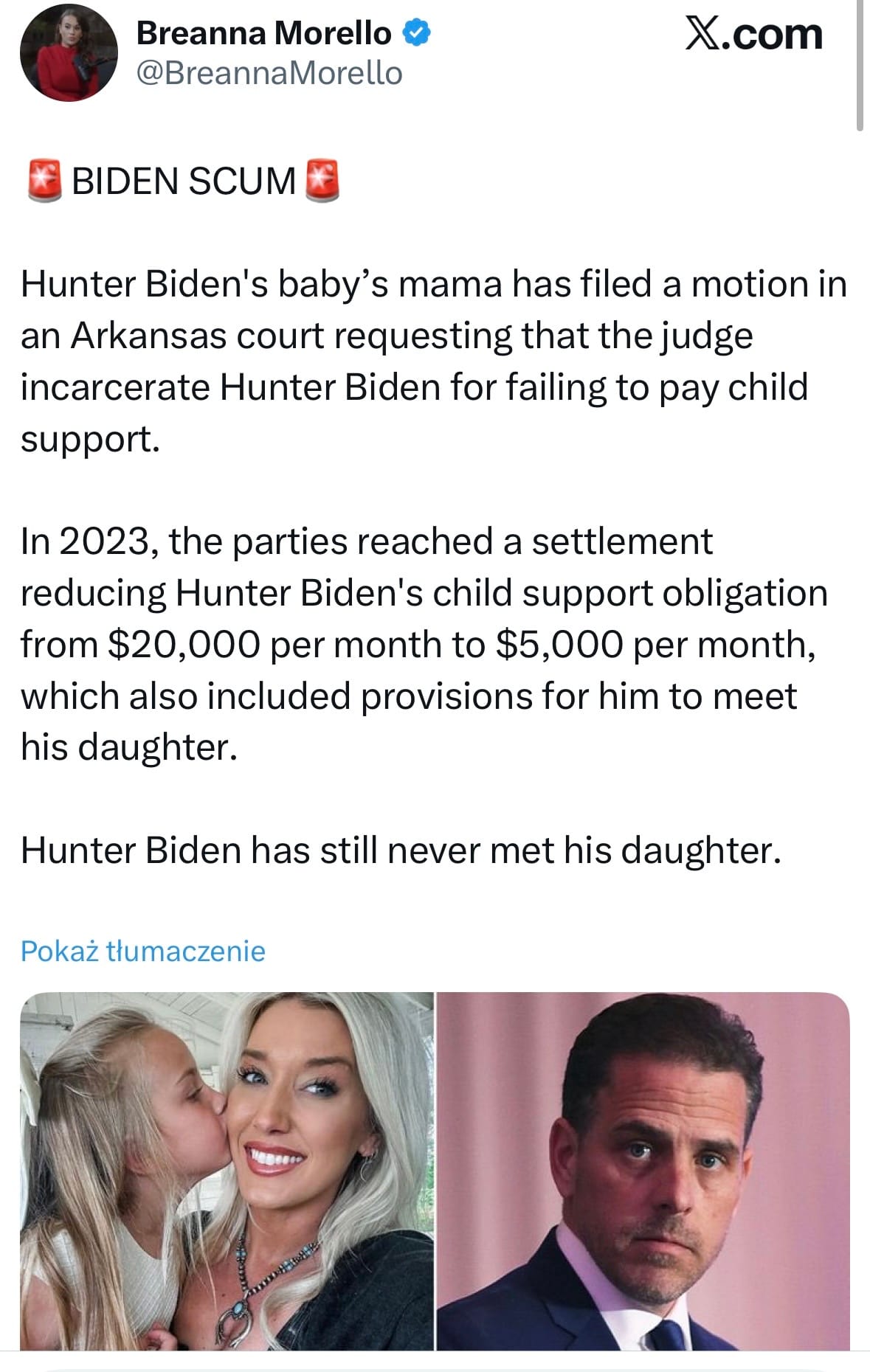Screen dimensions: 870x1372
Task: Click the blue verified checkmark badge
Action: (417, 33)
